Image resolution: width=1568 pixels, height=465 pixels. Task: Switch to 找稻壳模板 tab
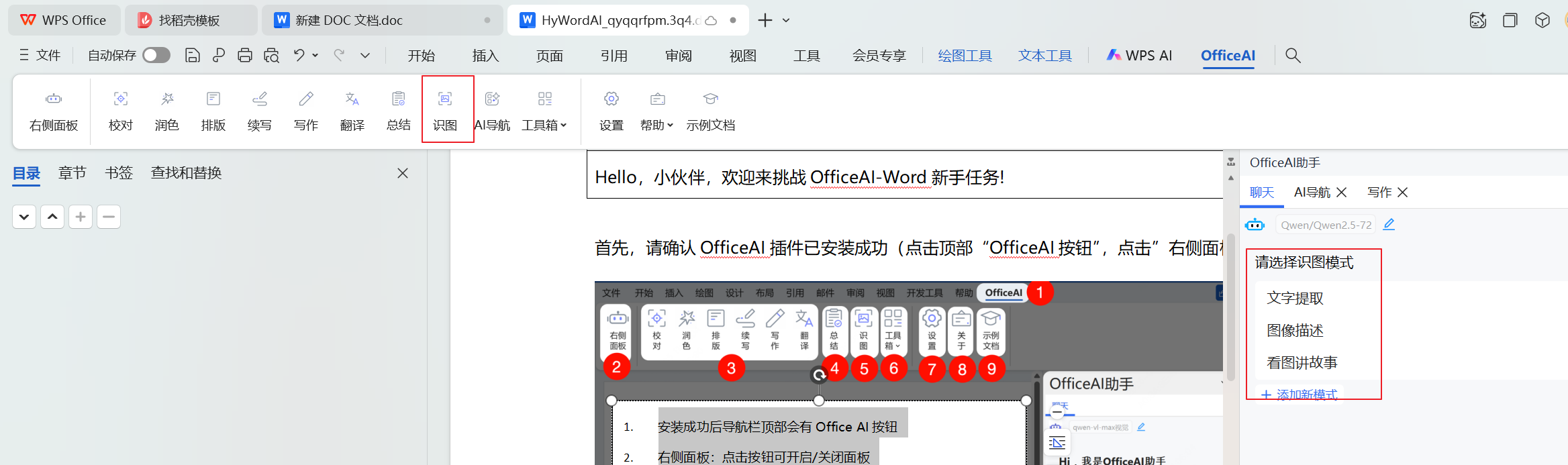pos(191,20)
